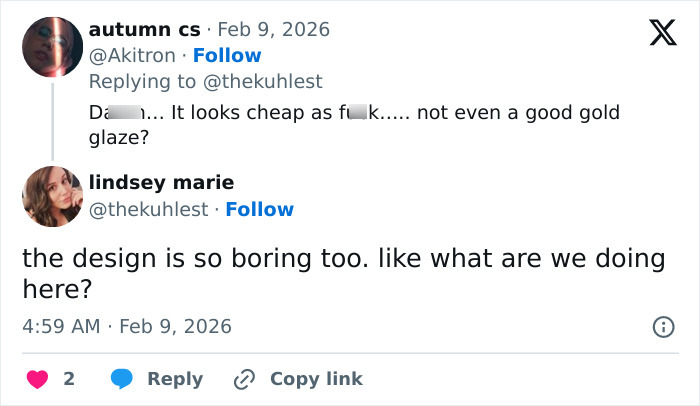The height and width of the screenshot is (406, 700).
Task: Follow the @Akitron account
Action: [227, 55]
